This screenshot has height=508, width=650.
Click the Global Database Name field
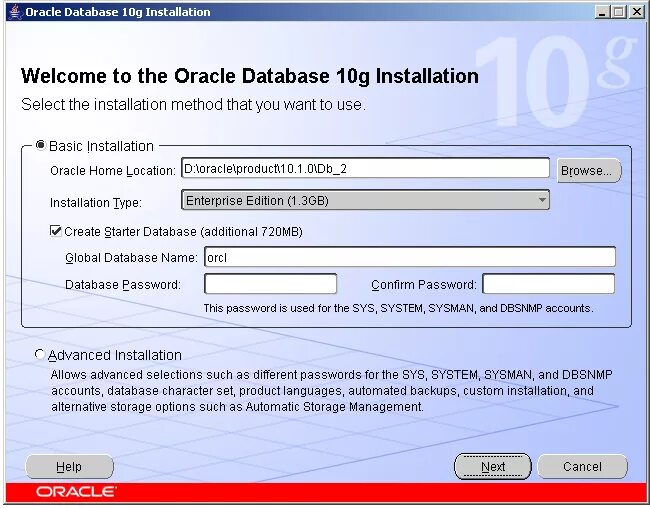click(410, 257)
